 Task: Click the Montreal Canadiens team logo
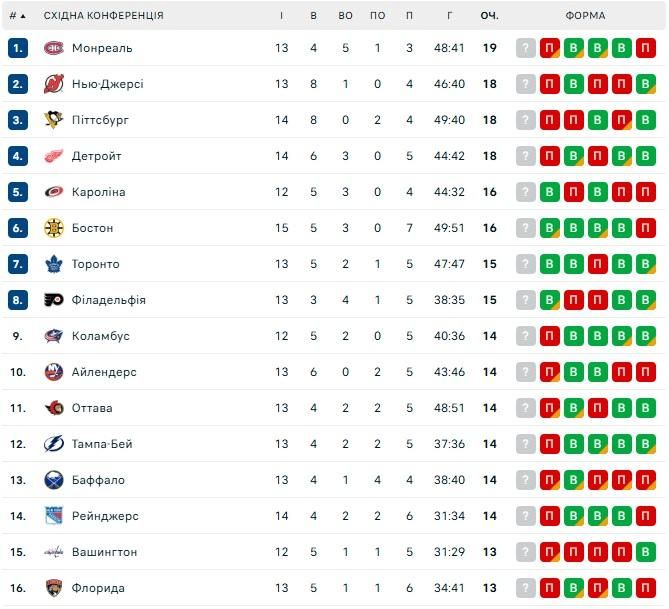[x=54, y=48]
